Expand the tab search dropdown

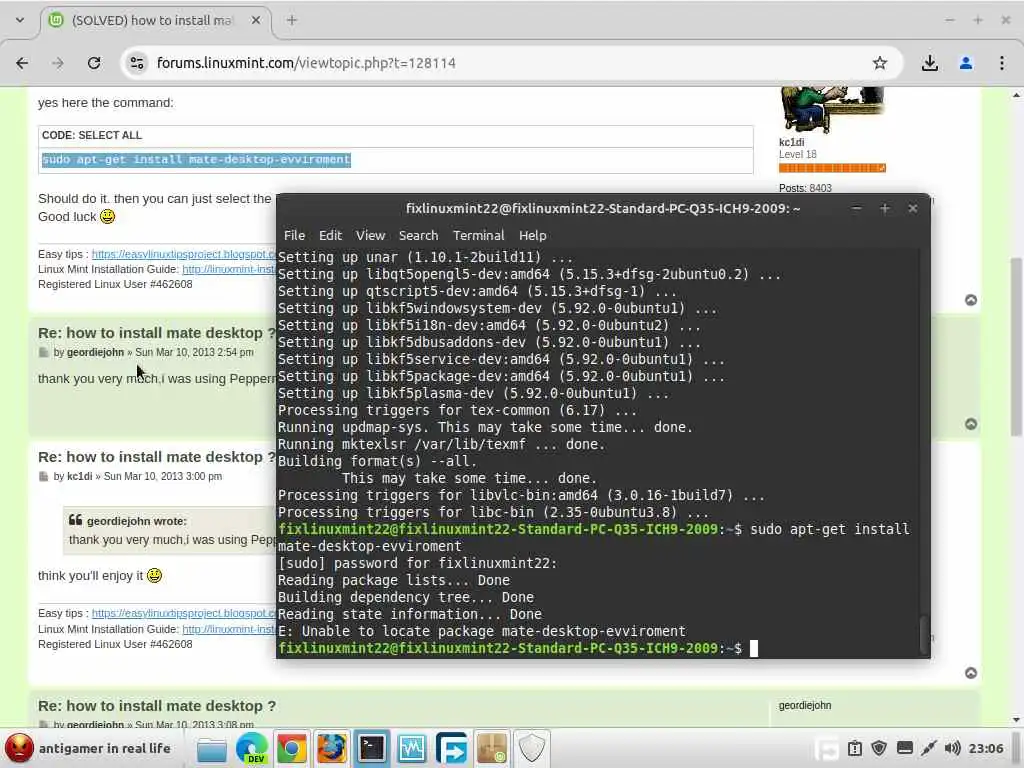(x=20, y=20)
